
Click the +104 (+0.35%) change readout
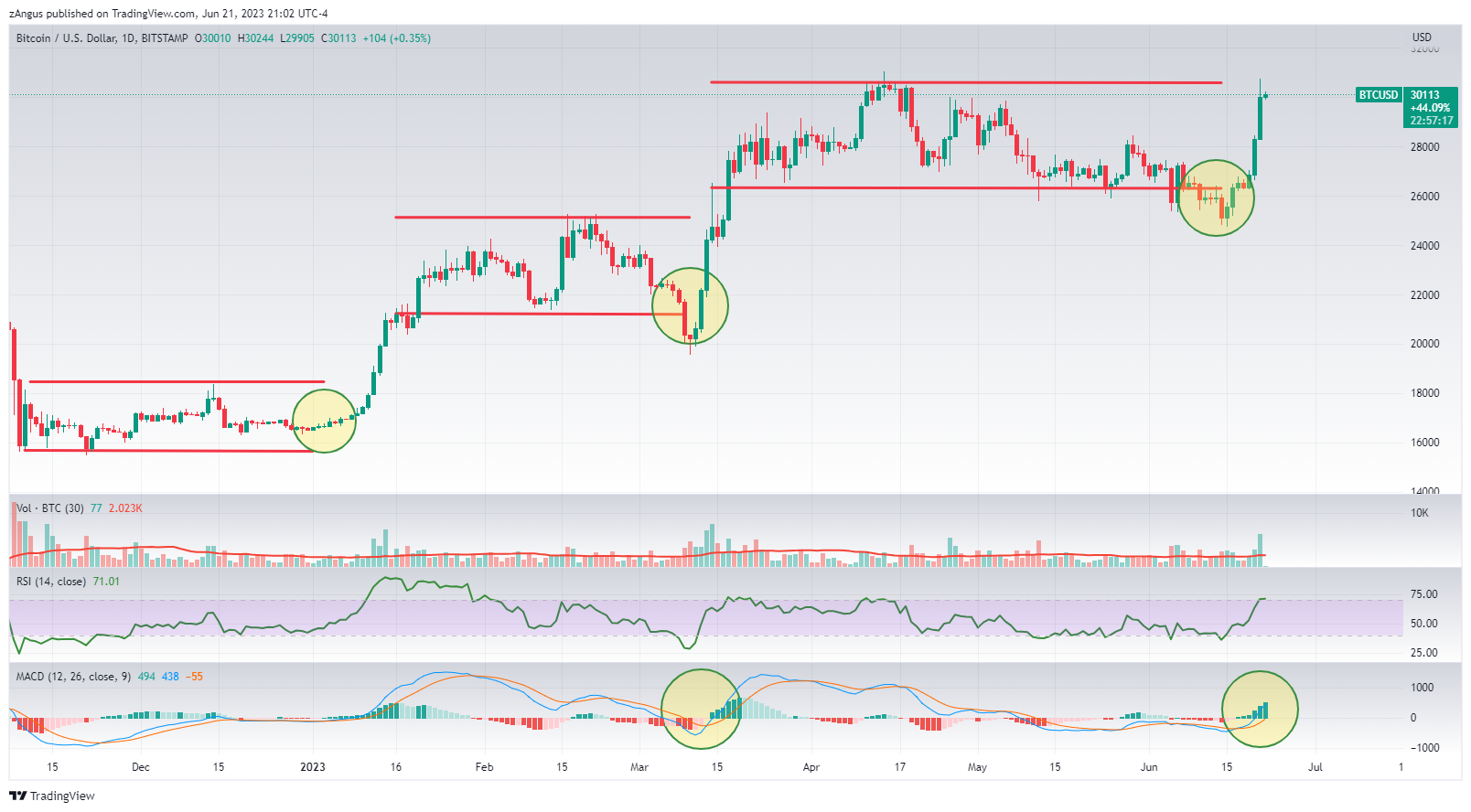396,38
